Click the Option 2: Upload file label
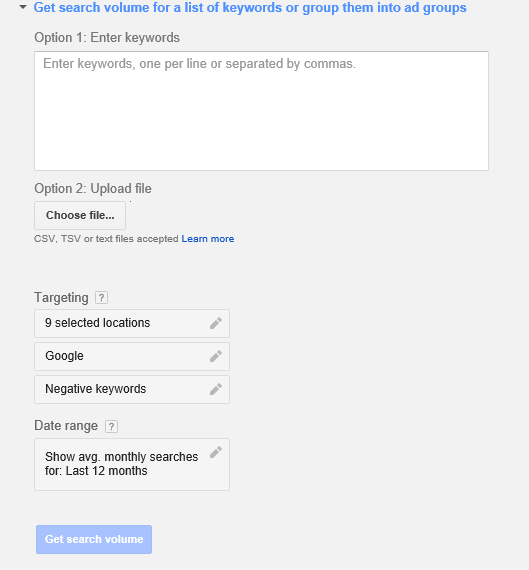 pyautogui.click(x=93, y=189)
